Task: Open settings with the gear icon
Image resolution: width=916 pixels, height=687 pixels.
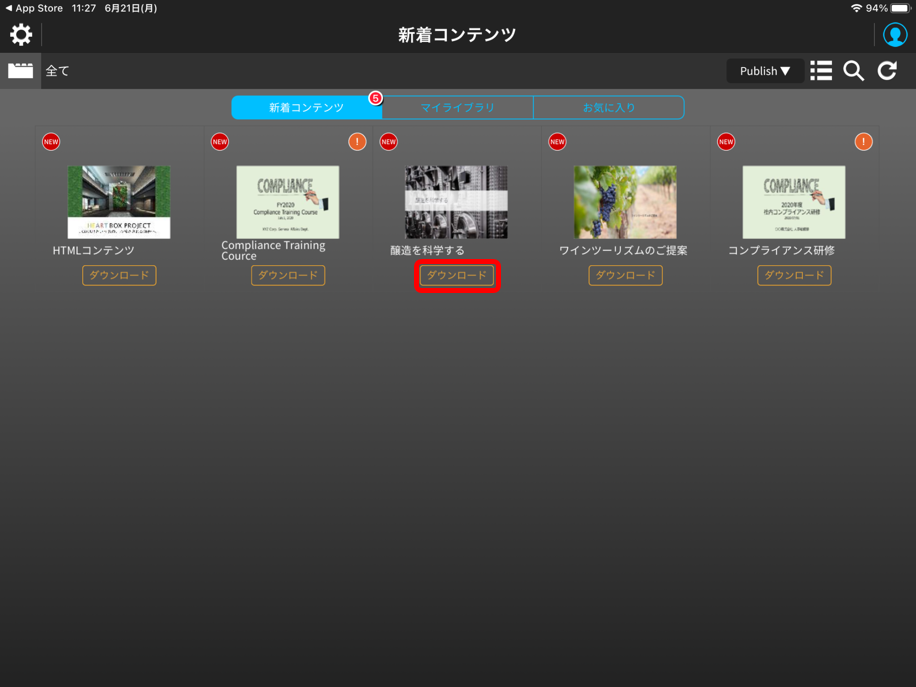Action: pyautogui.click(x=21, y=35)
